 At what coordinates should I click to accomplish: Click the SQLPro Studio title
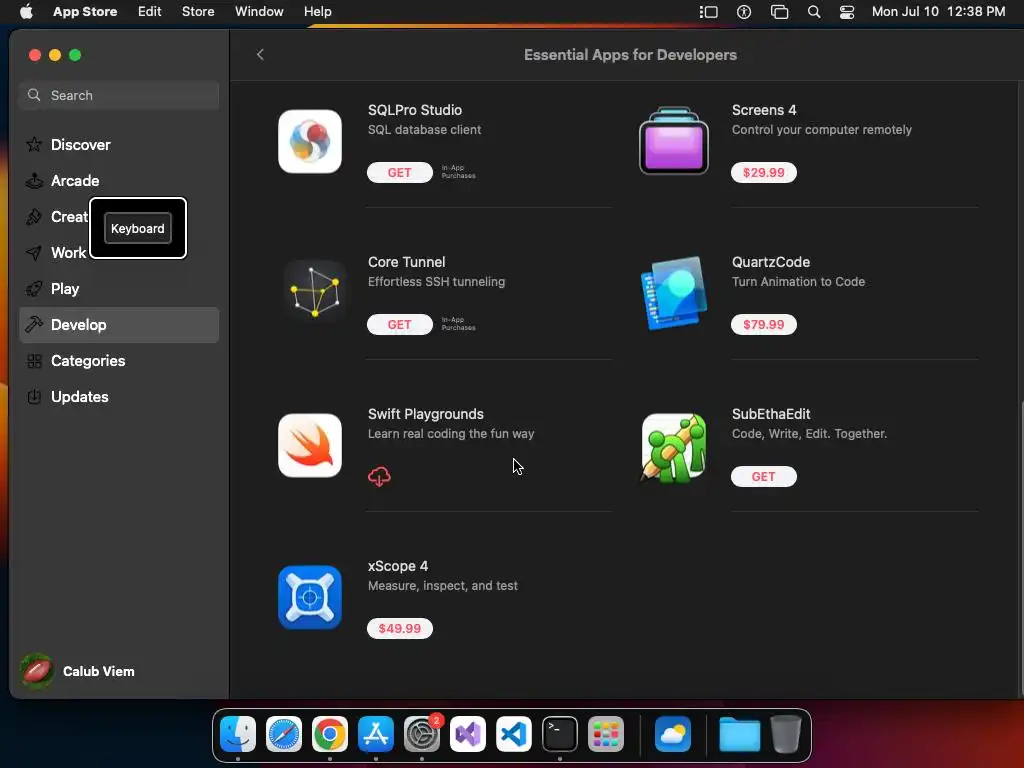point(415,110)
